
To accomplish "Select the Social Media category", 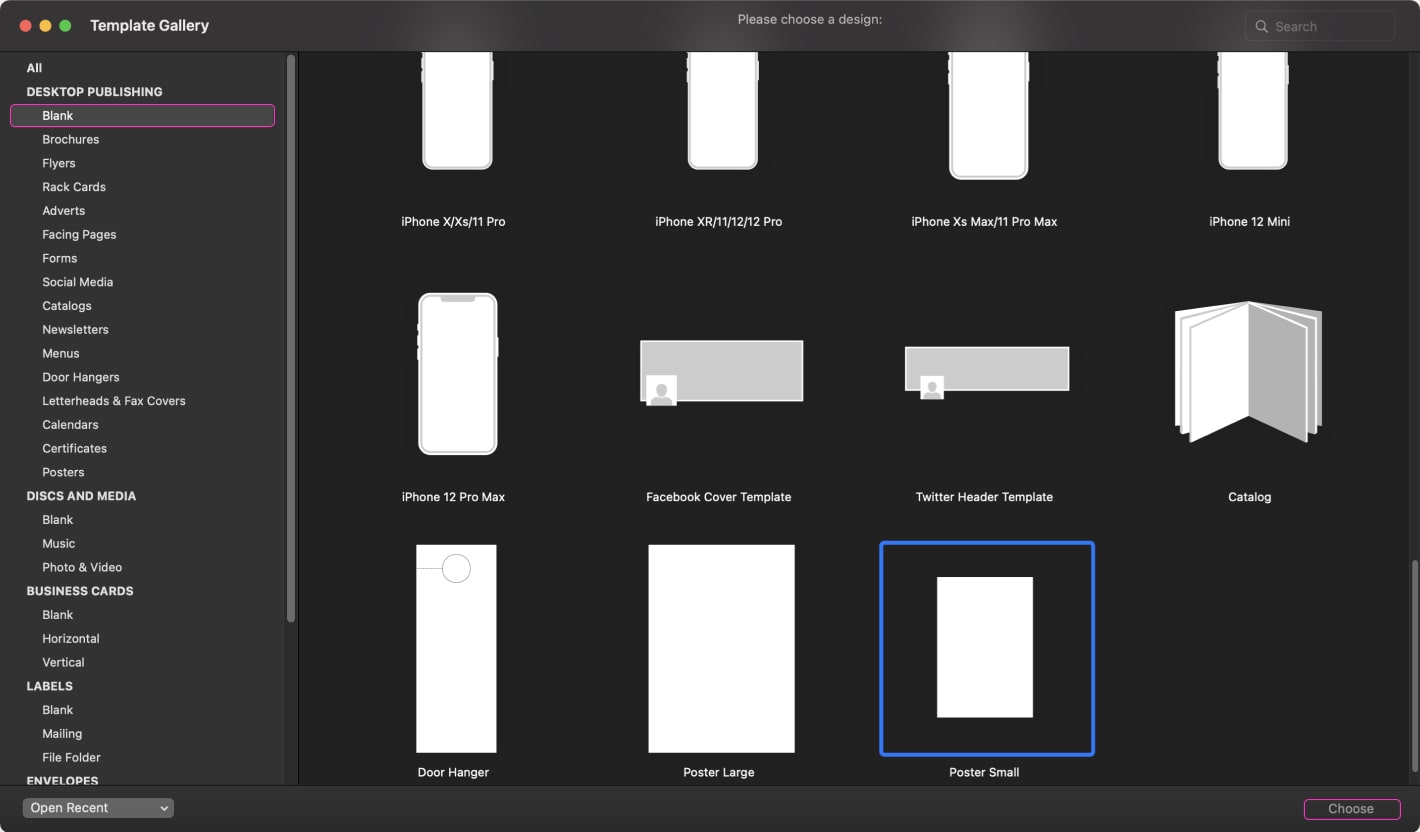I will 75,281.
